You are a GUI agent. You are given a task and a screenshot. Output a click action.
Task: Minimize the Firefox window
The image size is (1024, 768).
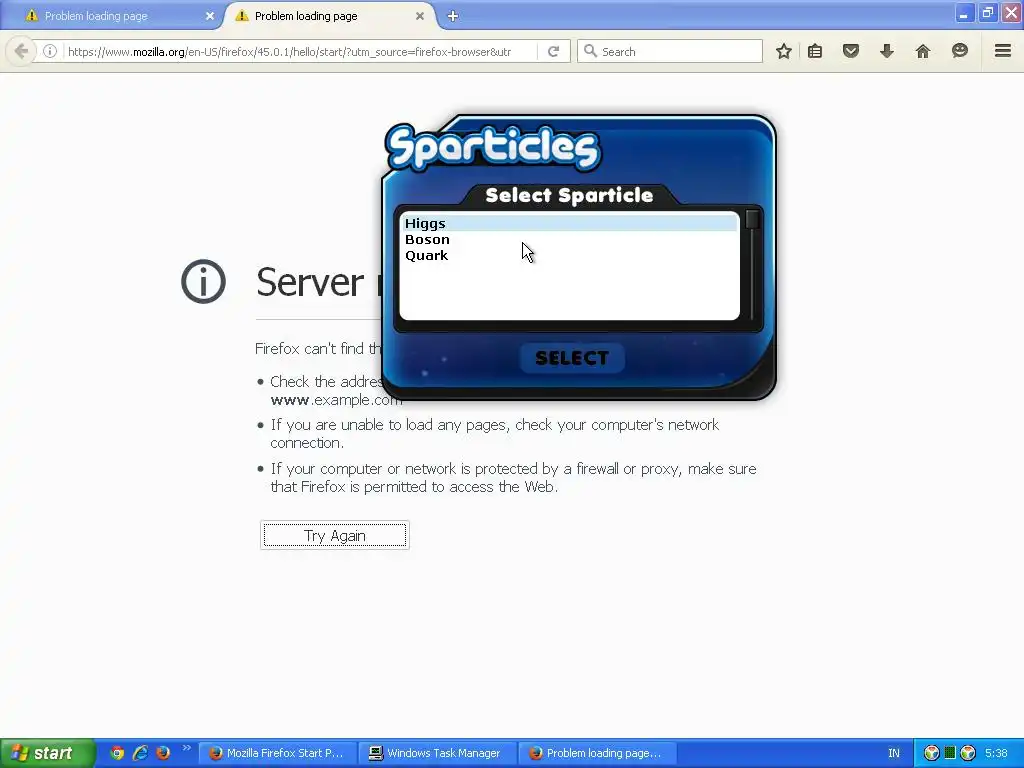(x=963, y=12)
